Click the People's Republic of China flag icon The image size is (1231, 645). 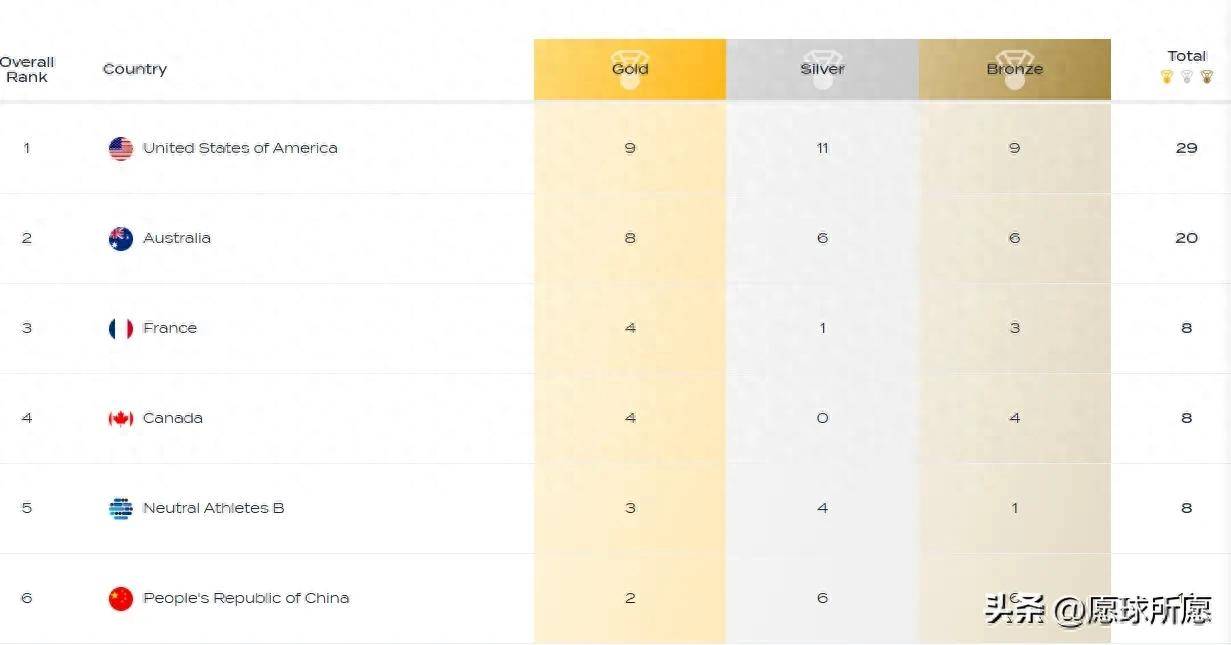coord(121,599)
